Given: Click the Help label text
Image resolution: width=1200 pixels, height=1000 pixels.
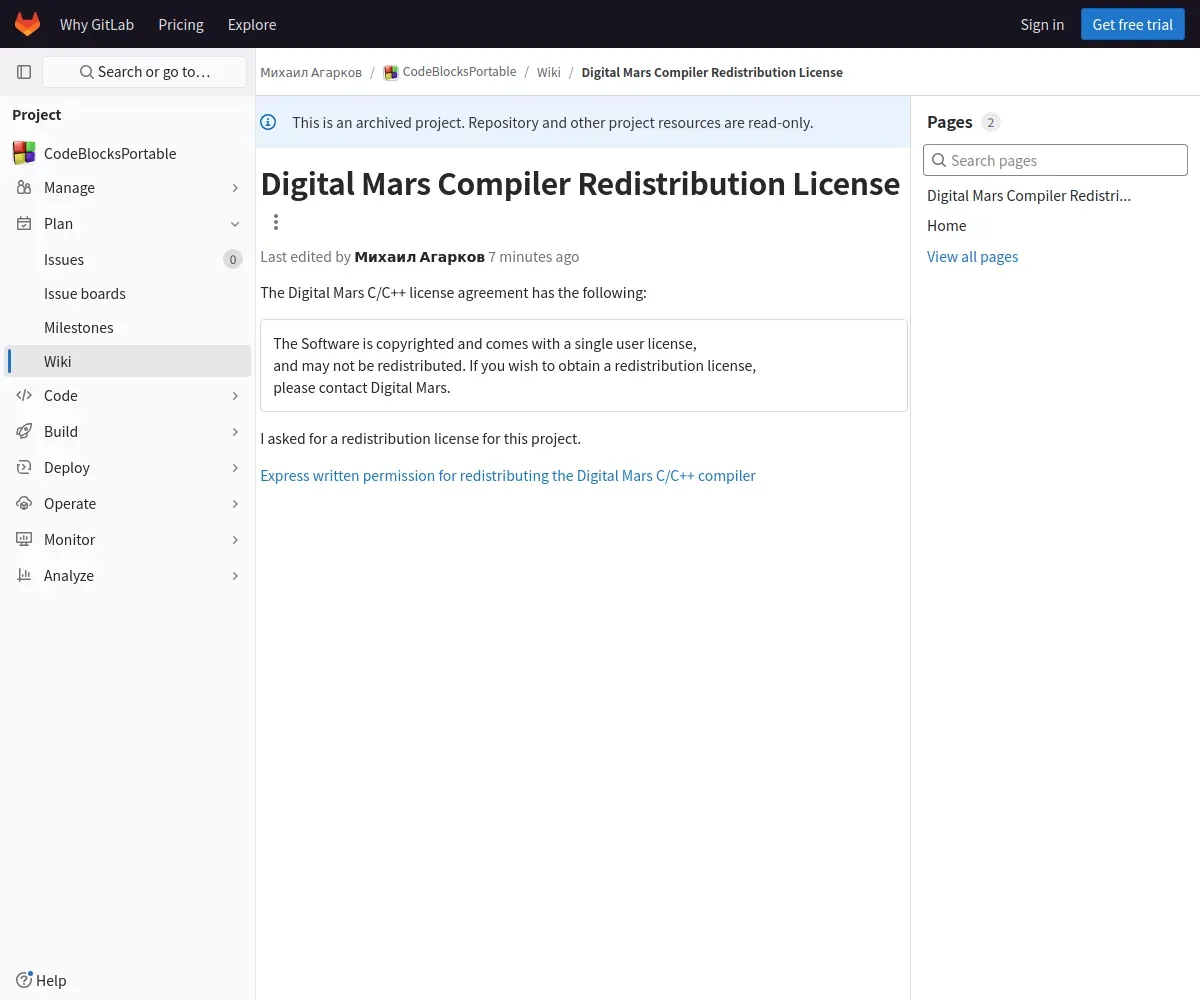Looking at the screenshot, I should click(51, 980).
